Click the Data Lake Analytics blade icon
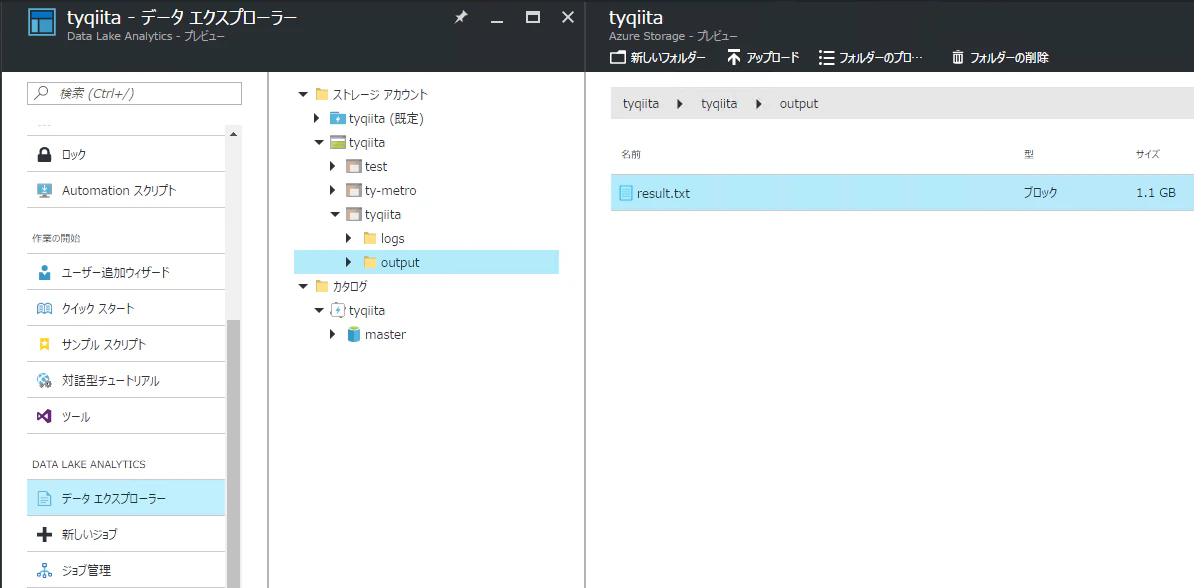Viewport: 1194px width, 588px height. (42, 22)
